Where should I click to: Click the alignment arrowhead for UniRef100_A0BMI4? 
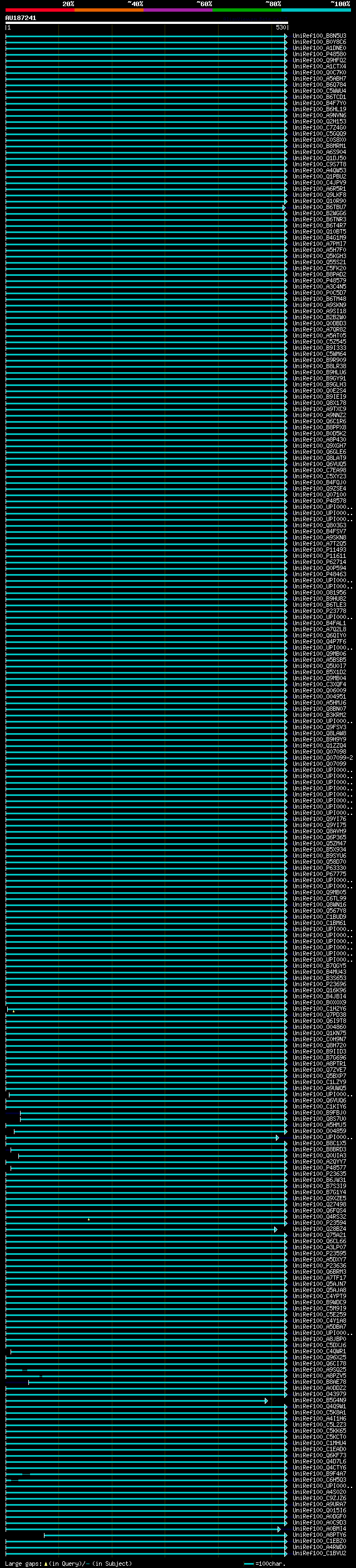279,1529
